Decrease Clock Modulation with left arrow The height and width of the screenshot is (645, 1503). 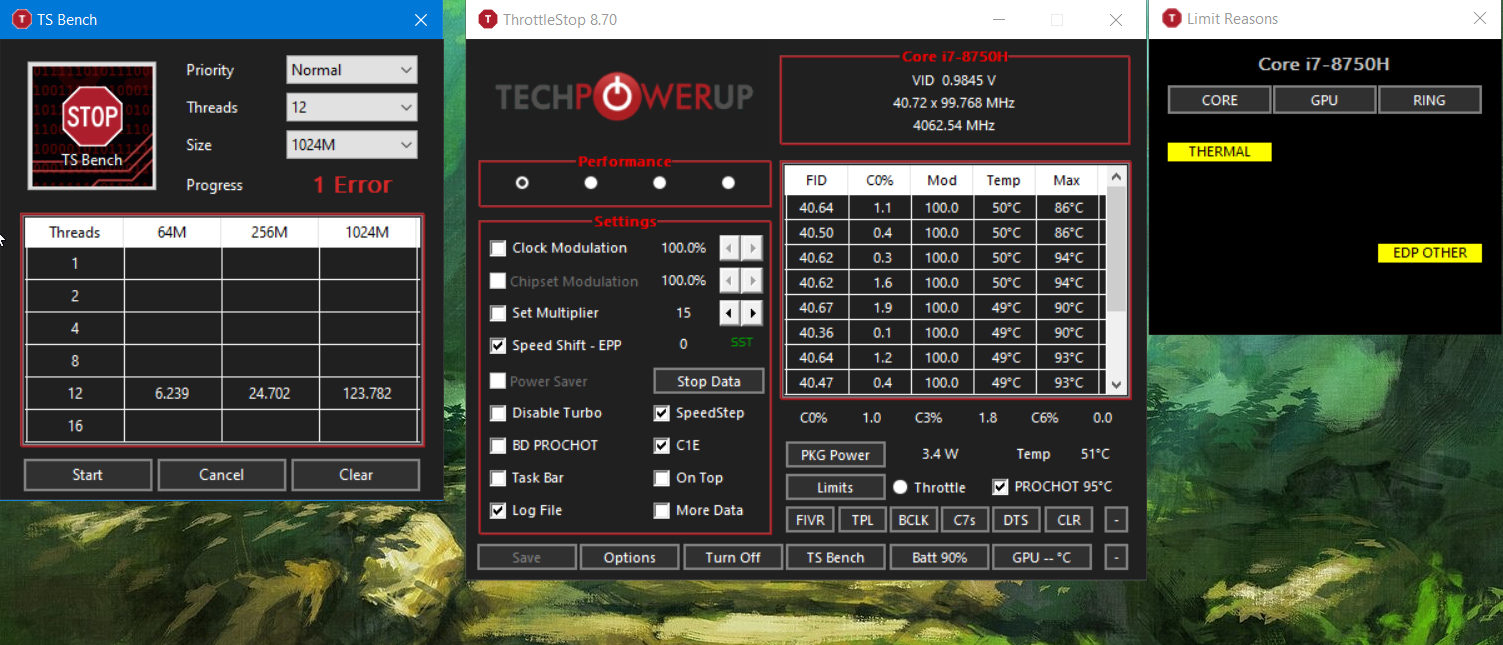pyautogui.click(x=729, y=248)
